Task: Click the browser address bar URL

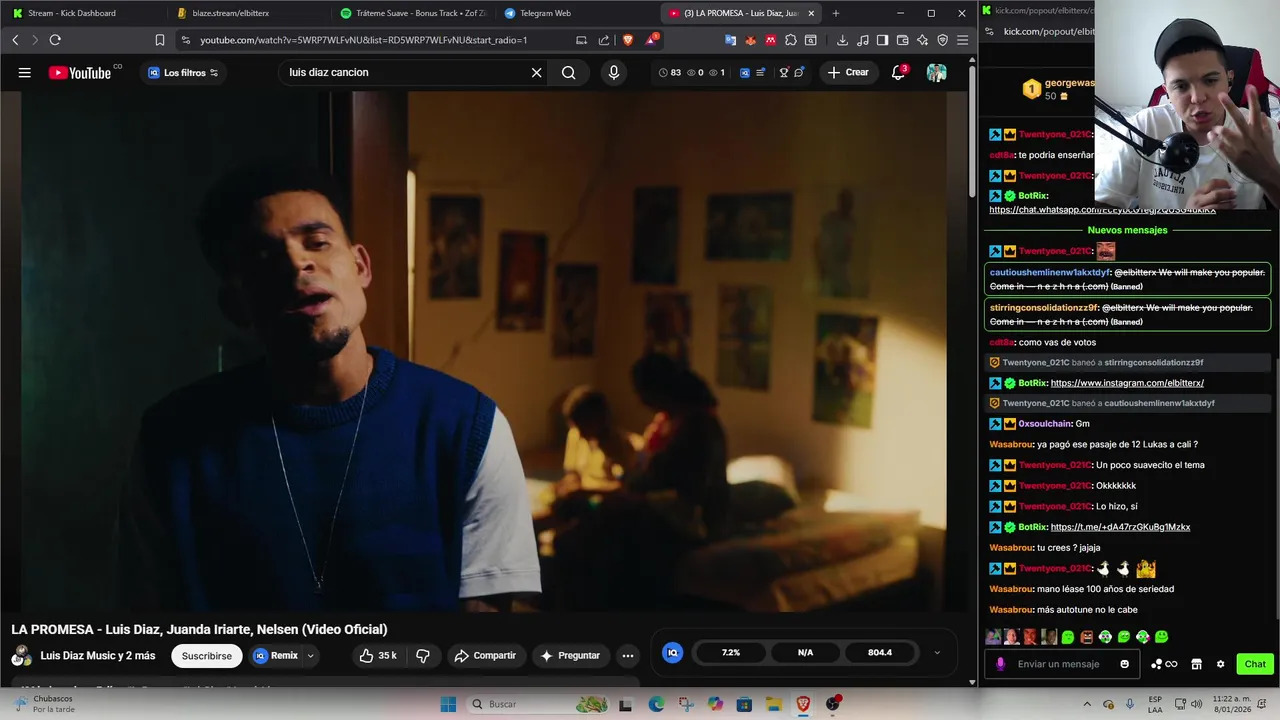Action: click(x=363, y=40)
